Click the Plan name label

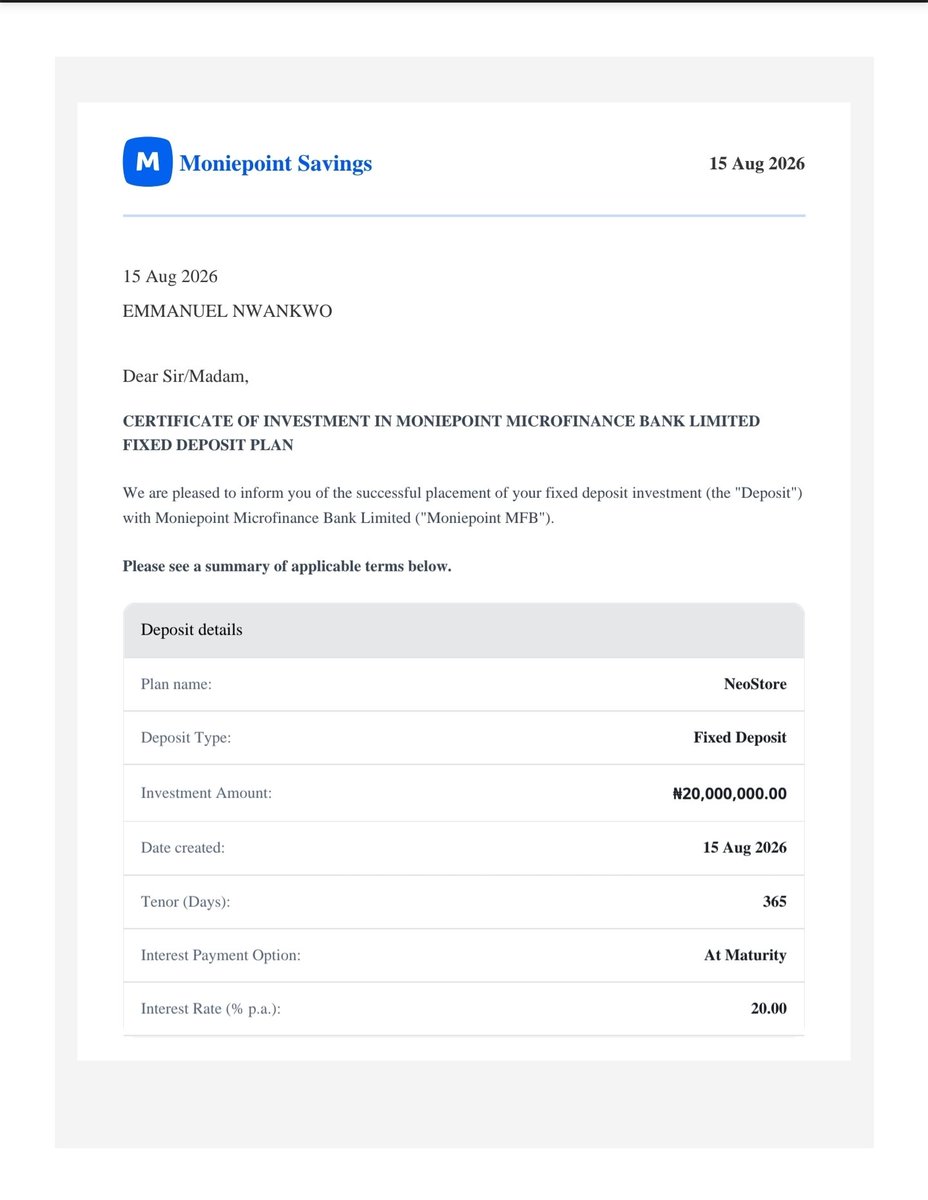coord(176,684)
